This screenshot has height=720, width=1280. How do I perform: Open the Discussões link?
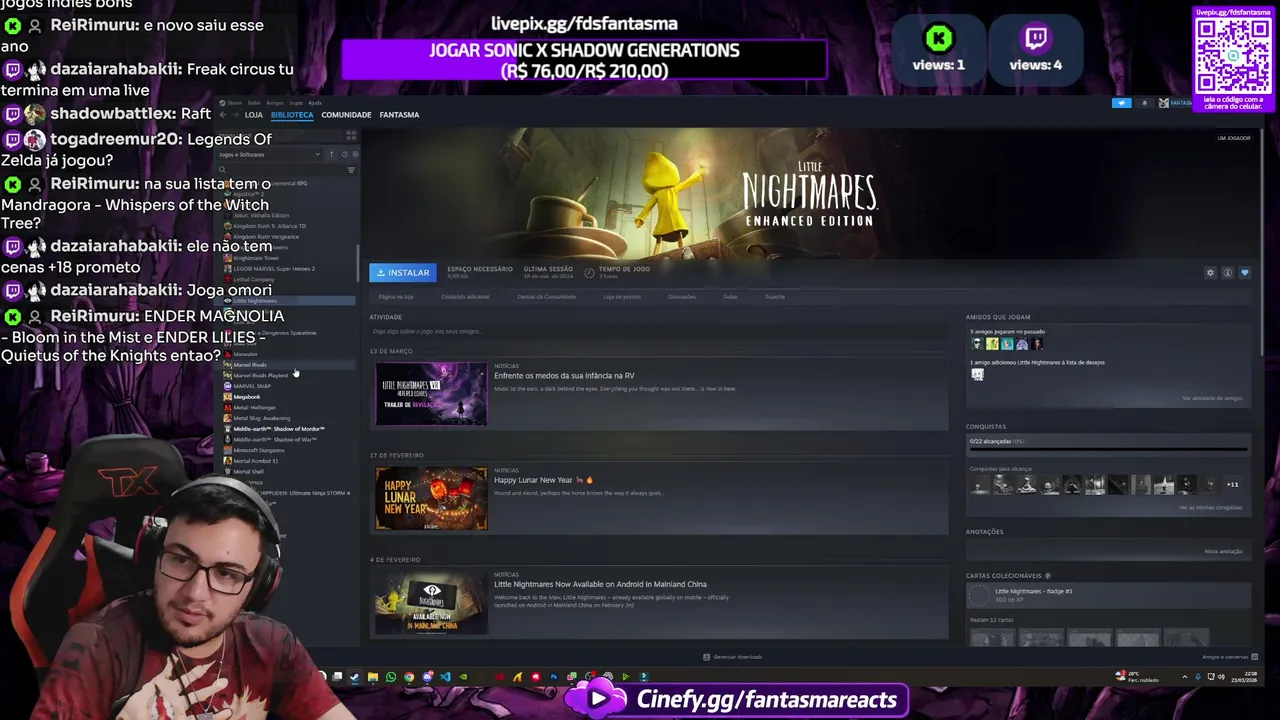click(682, 297)
